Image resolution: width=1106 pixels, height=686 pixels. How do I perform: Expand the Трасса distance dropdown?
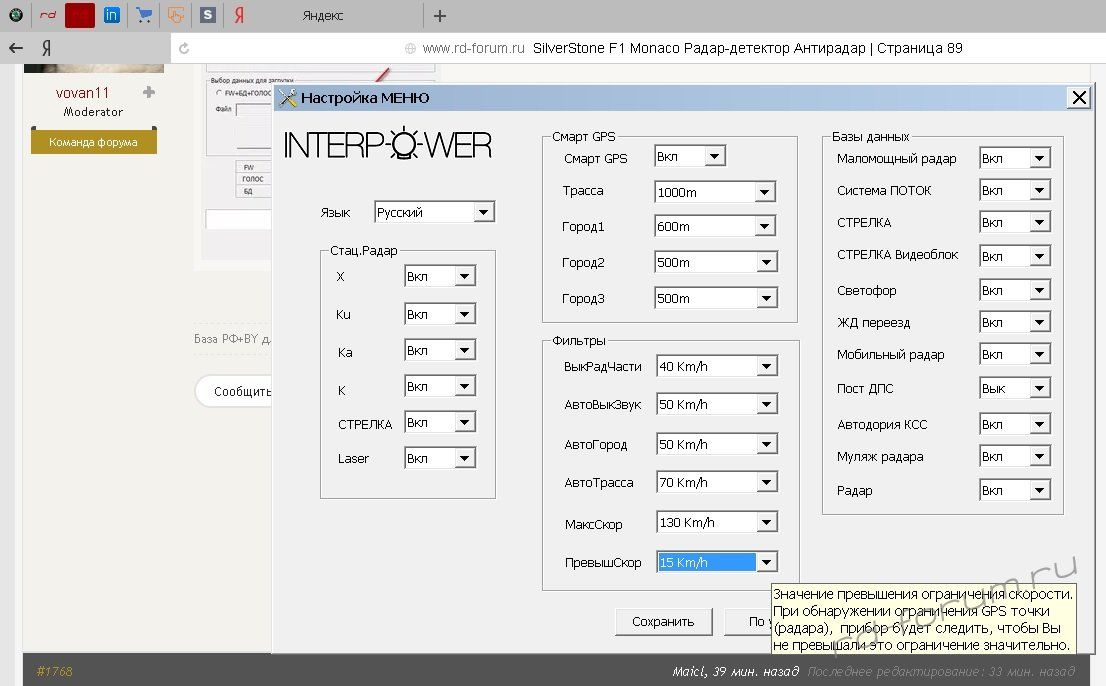765,192
